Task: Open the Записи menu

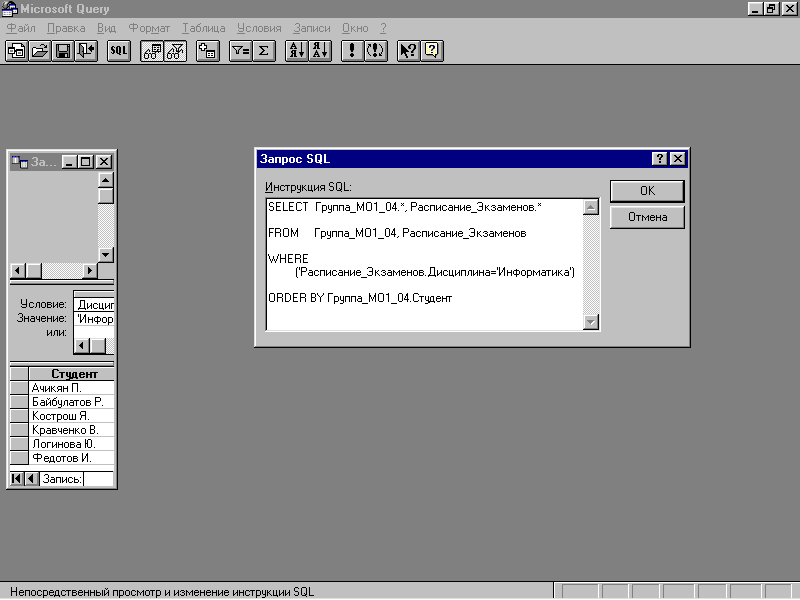Action: [312, 28]
